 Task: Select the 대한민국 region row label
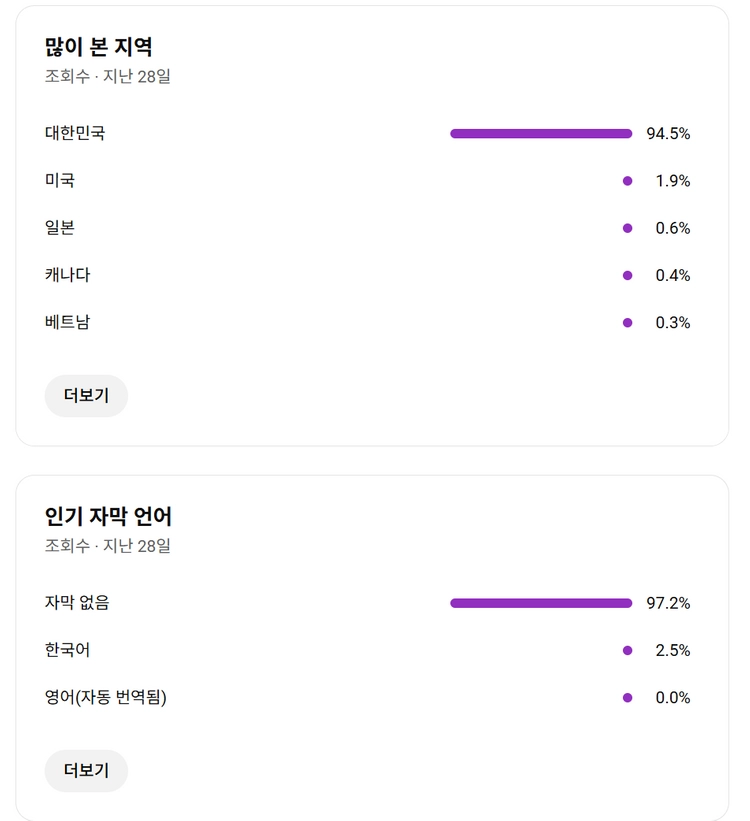75,133
